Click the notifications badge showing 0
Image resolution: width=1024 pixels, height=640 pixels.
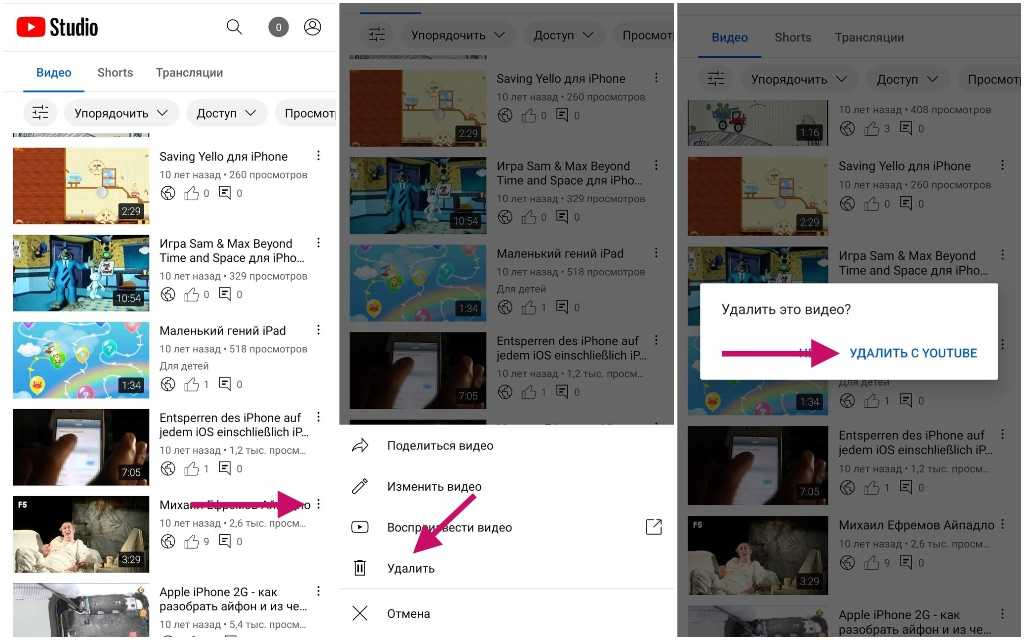[x=278, y=27]
